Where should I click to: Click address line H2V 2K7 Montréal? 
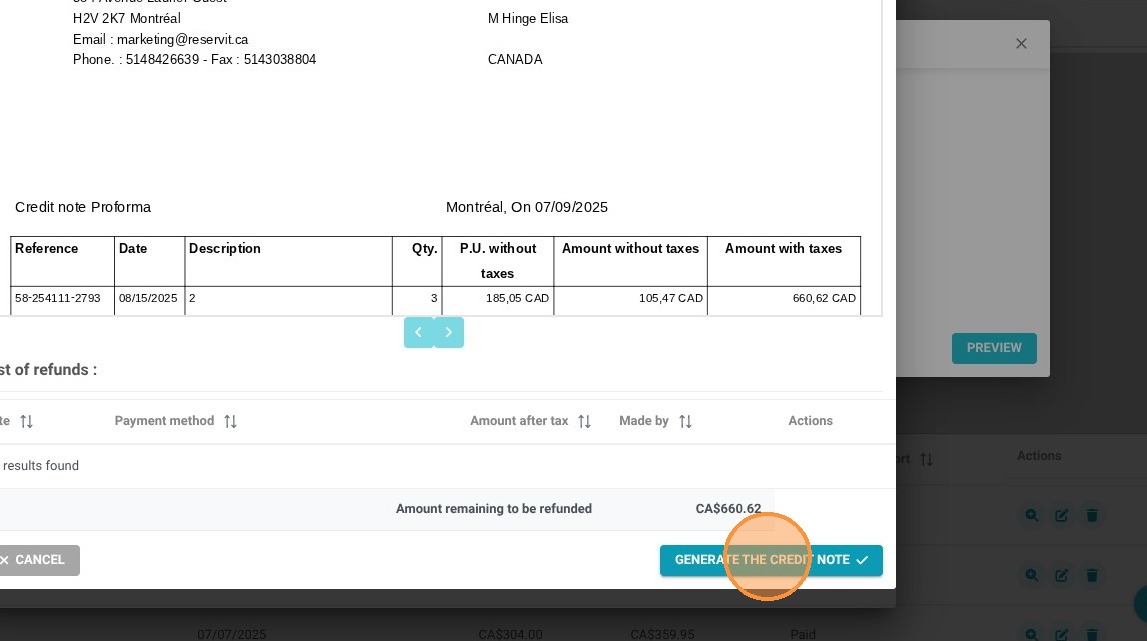(x=127, y=18)
